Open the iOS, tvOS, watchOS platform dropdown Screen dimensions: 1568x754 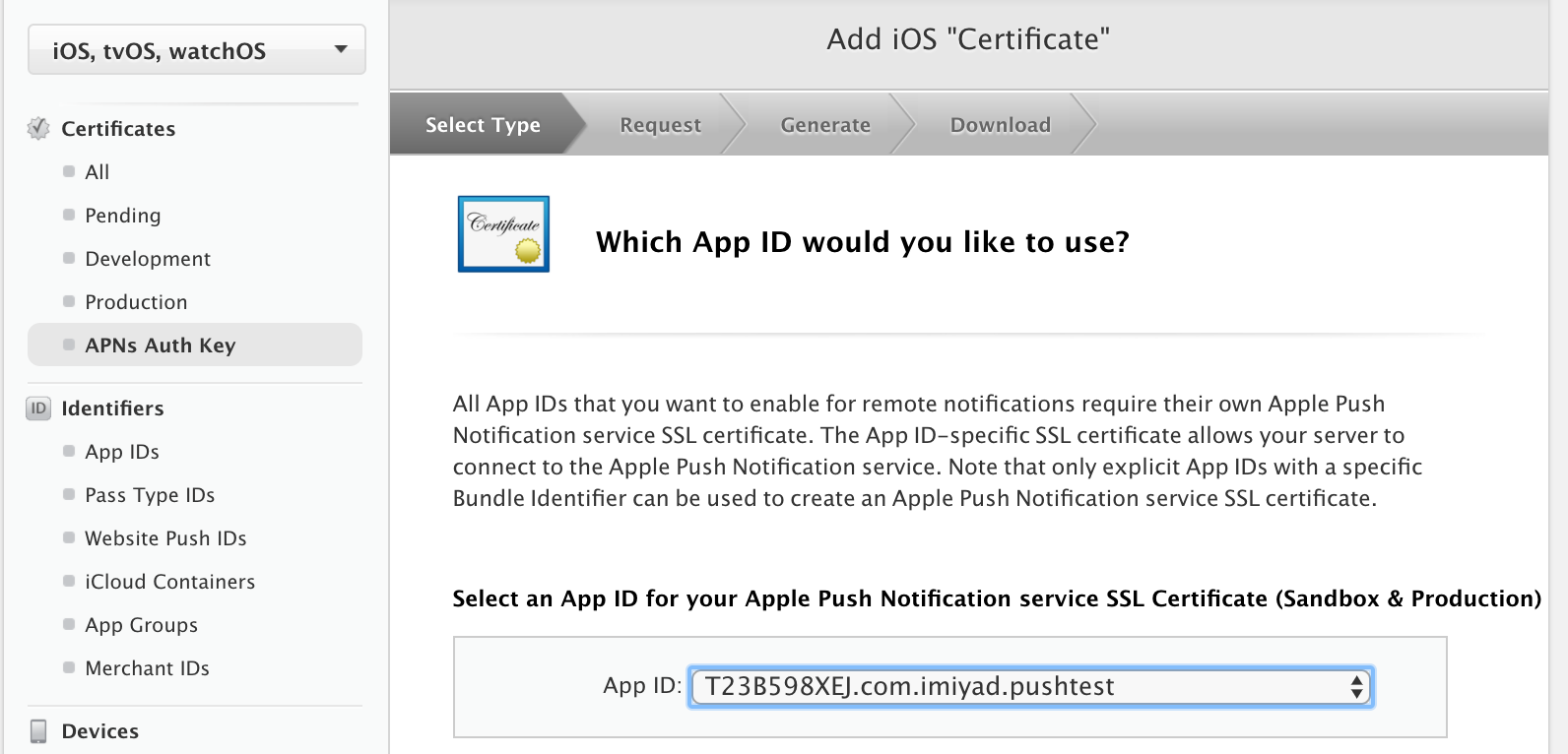[x=197, y=50]
